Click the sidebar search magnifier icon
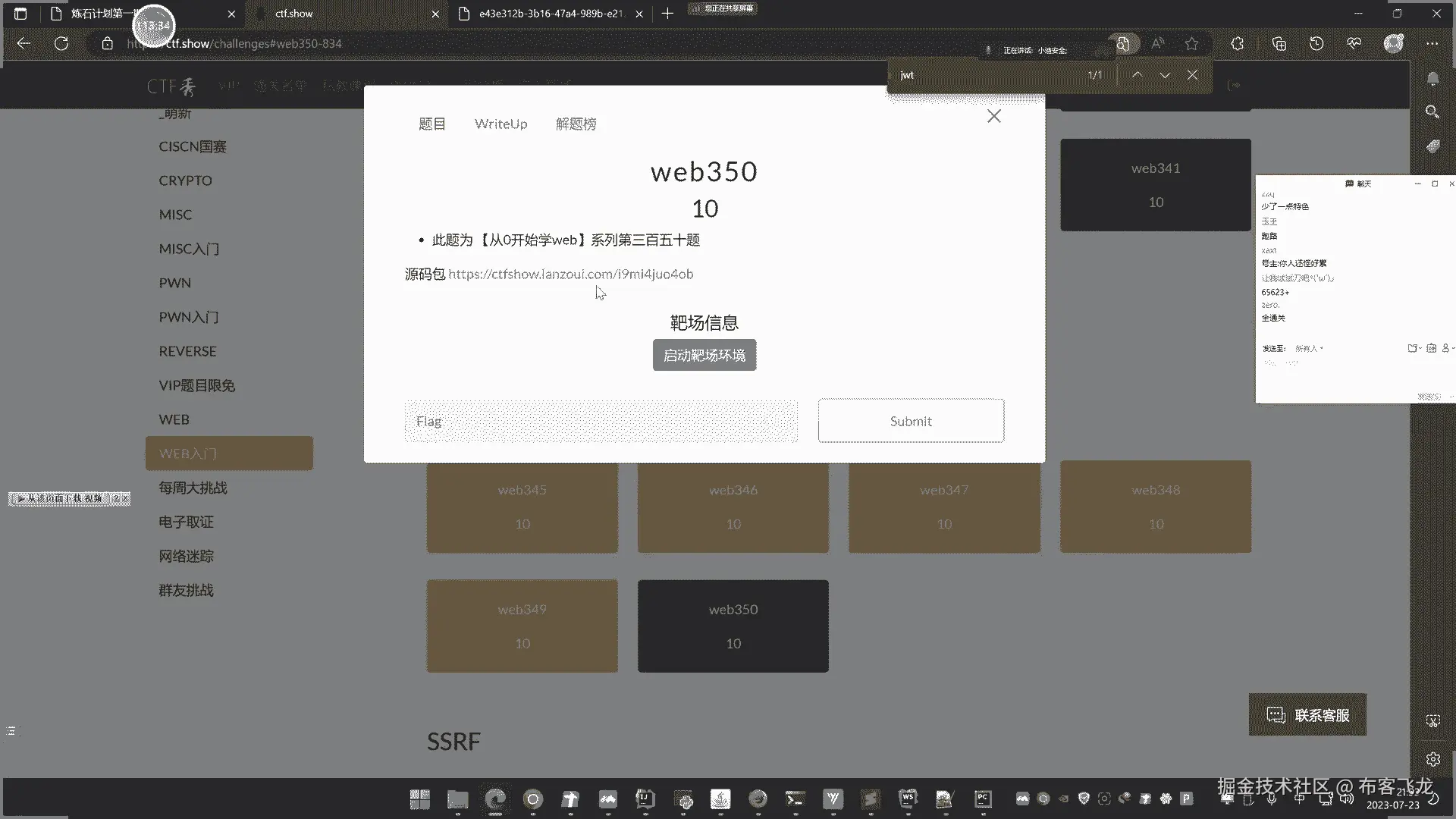Image resolution: width=1456 pixels, height=819 pixels. point(1432,112)
